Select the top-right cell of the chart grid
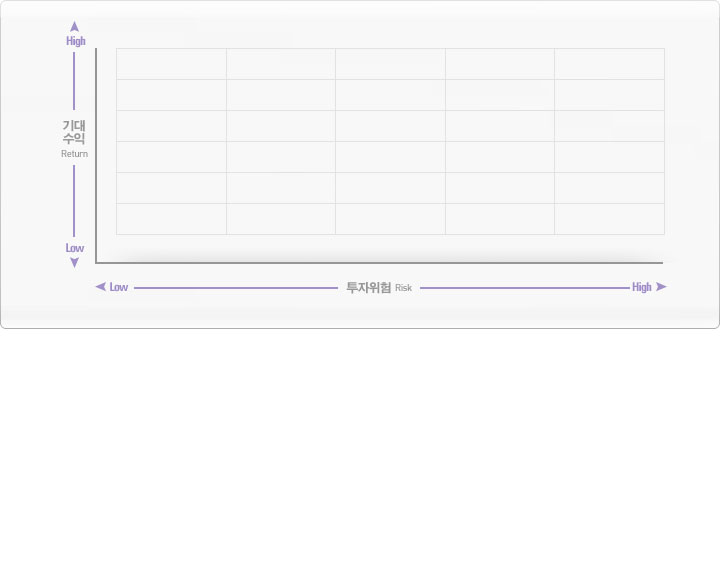 609,64
